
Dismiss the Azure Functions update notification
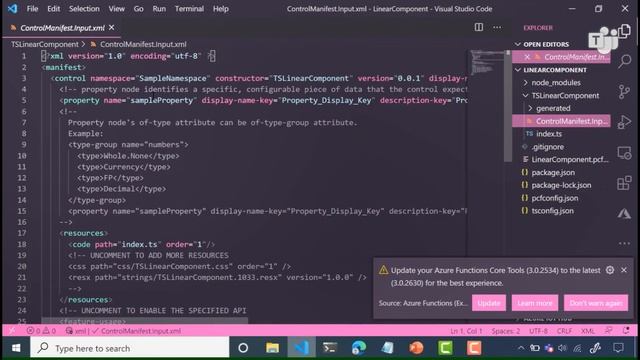click(624, 270)
